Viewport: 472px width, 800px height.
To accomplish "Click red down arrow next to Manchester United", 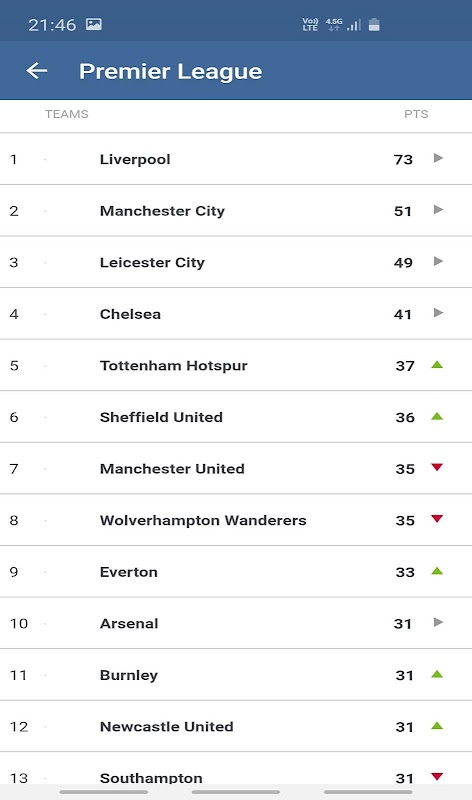I will pos(437,467).
